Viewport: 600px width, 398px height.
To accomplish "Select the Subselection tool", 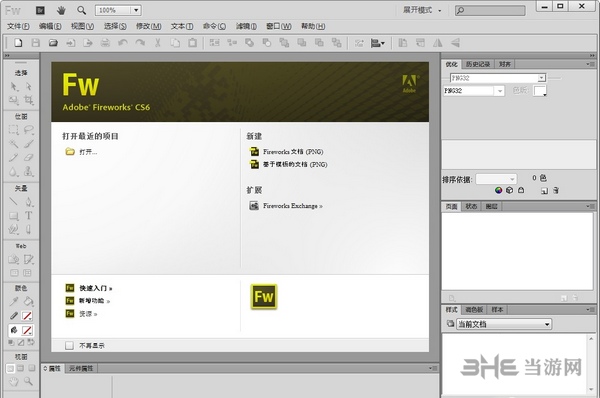I will (29, 86).
